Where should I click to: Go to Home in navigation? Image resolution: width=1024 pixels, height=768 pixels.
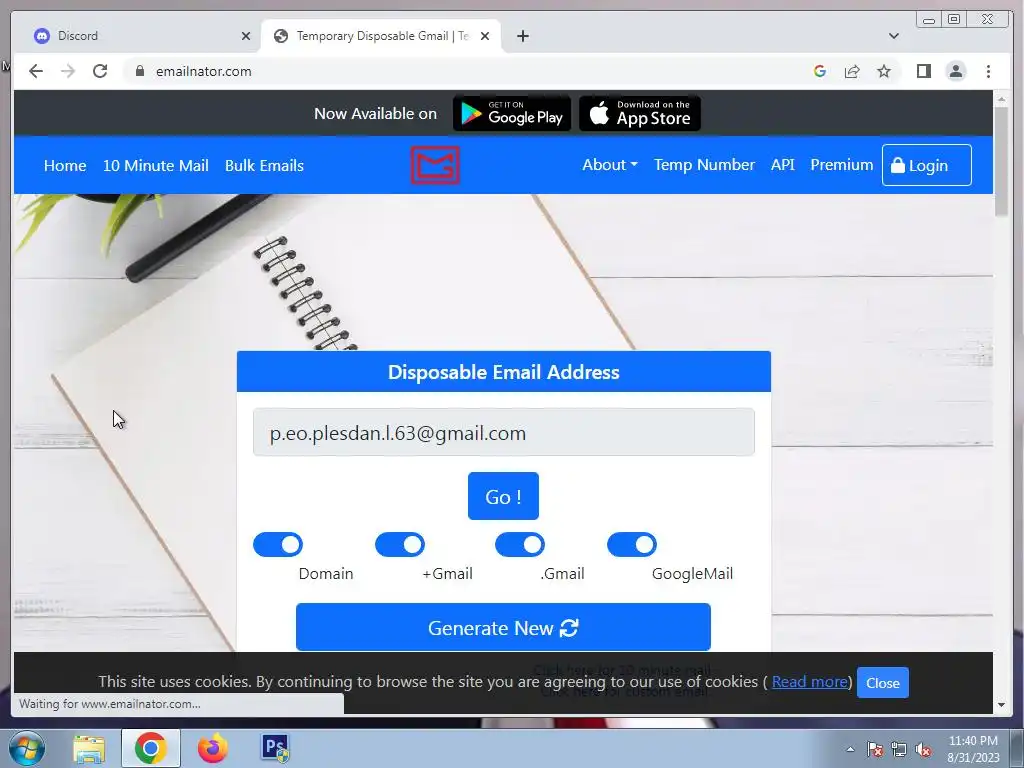point(65,165)
